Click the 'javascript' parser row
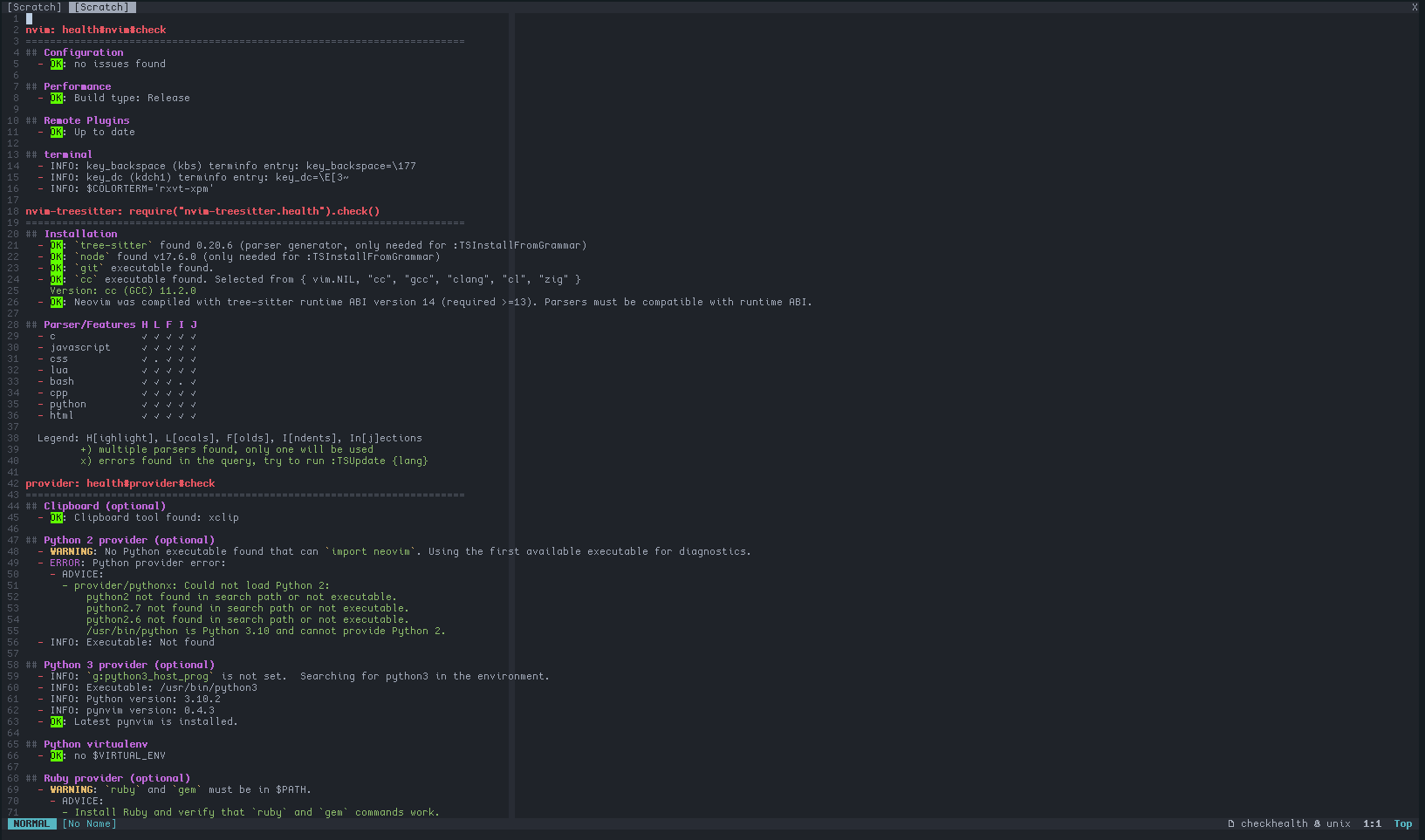This screenshot has width=1425, height=840. click(117, 347)
